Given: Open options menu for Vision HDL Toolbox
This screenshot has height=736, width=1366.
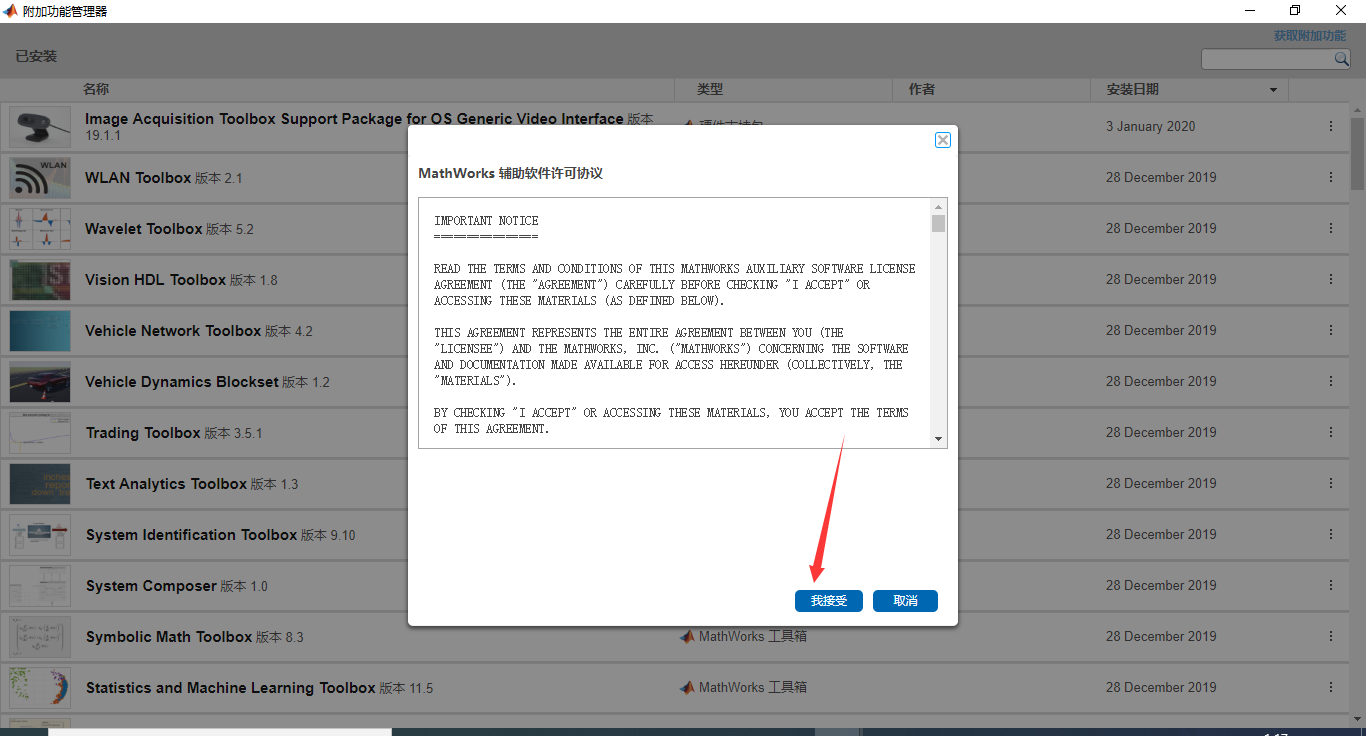Looking at the screenshot, I should [x=1331, y=279].
